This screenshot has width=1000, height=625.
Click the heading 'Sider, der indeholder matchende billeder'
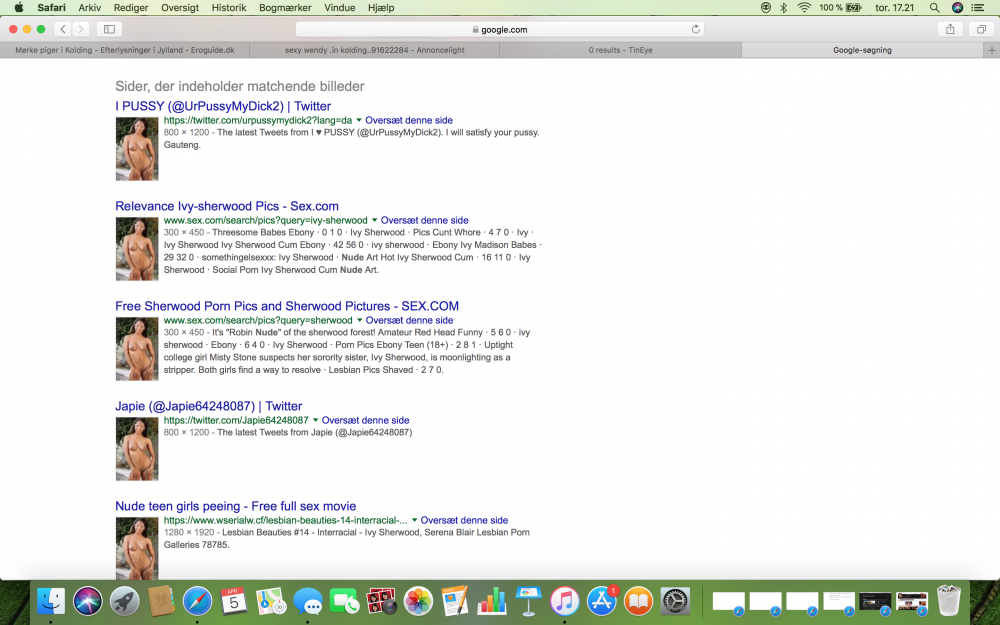pos(240,86)
